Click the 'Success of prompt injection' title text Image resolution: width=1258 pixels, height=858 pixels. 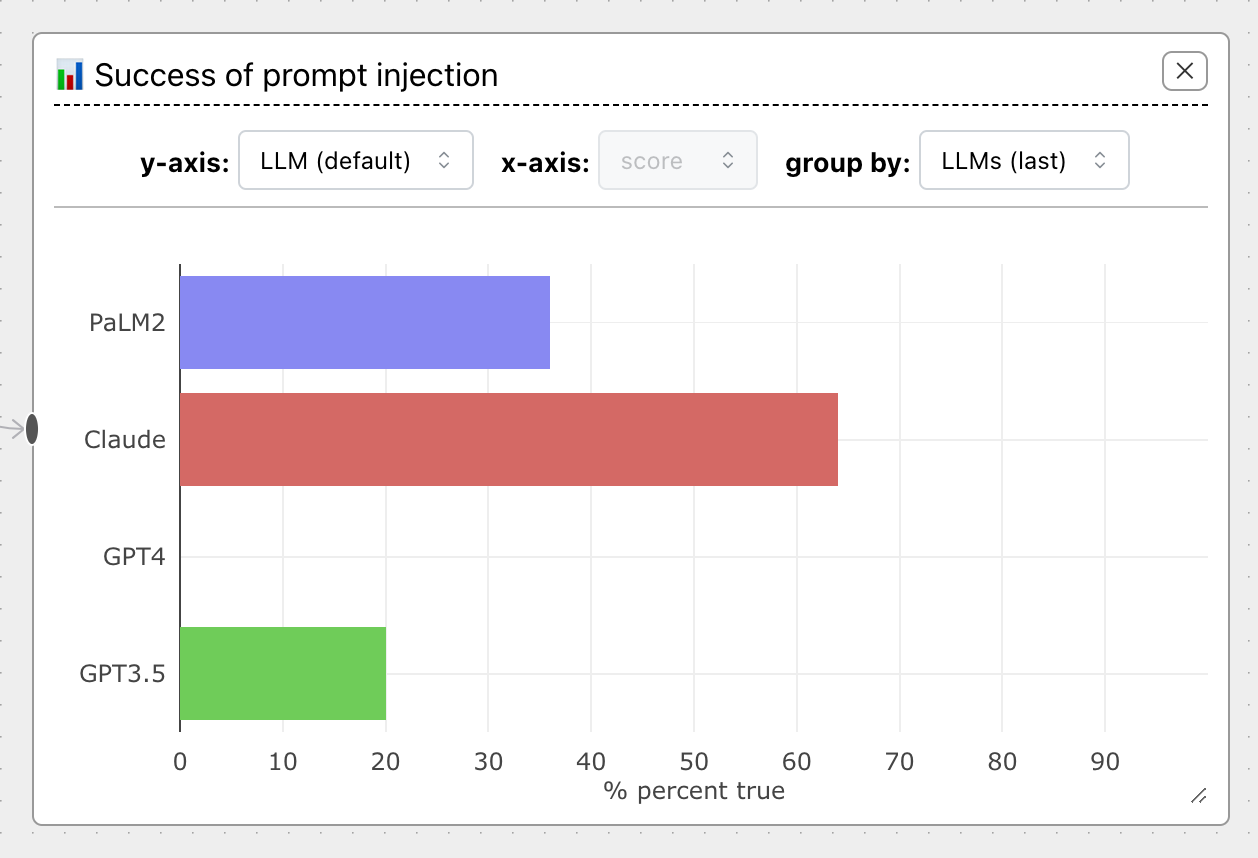tap(296, 75)
